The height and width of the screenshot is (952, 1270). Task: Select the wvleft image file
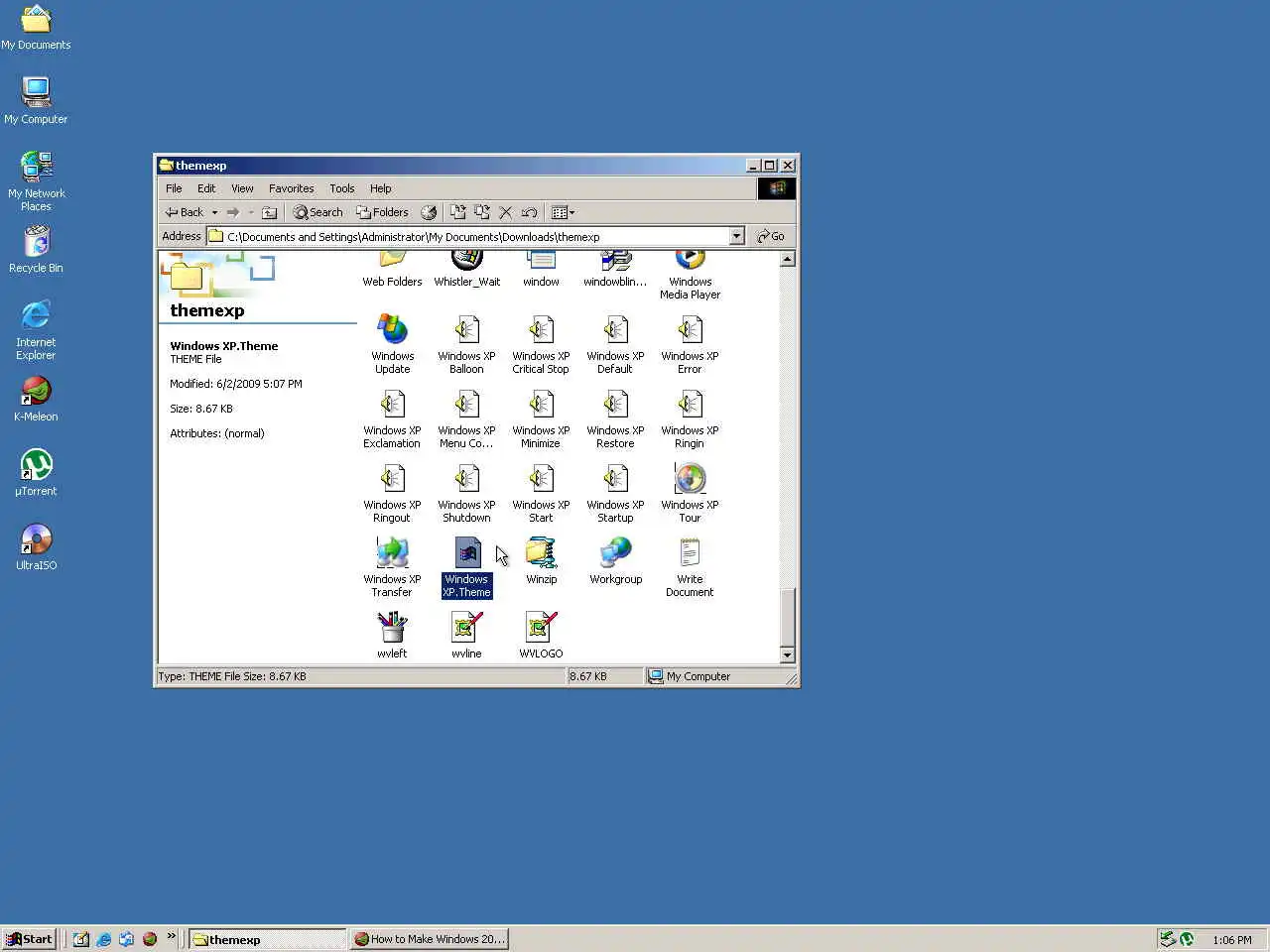(x=393, y=635)
